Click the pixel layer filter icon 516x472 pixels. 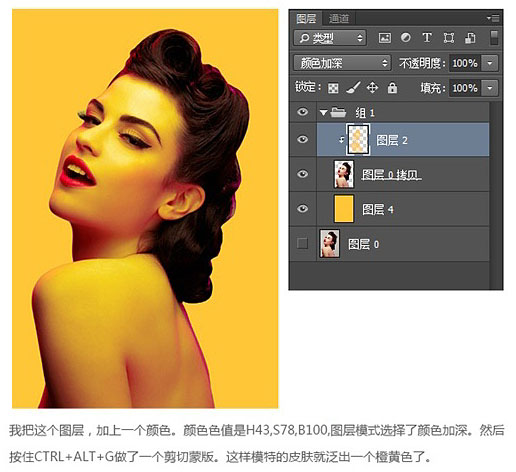(384, 38)
